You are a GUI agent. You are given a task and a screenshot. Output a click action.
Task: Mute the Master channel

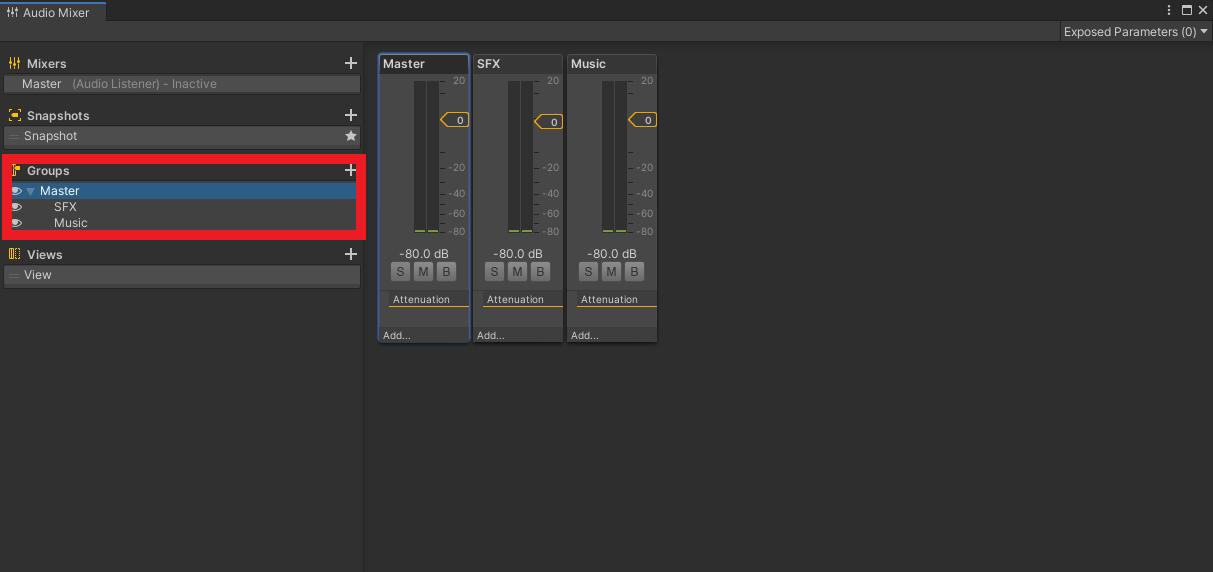click(x=423, y=272)
